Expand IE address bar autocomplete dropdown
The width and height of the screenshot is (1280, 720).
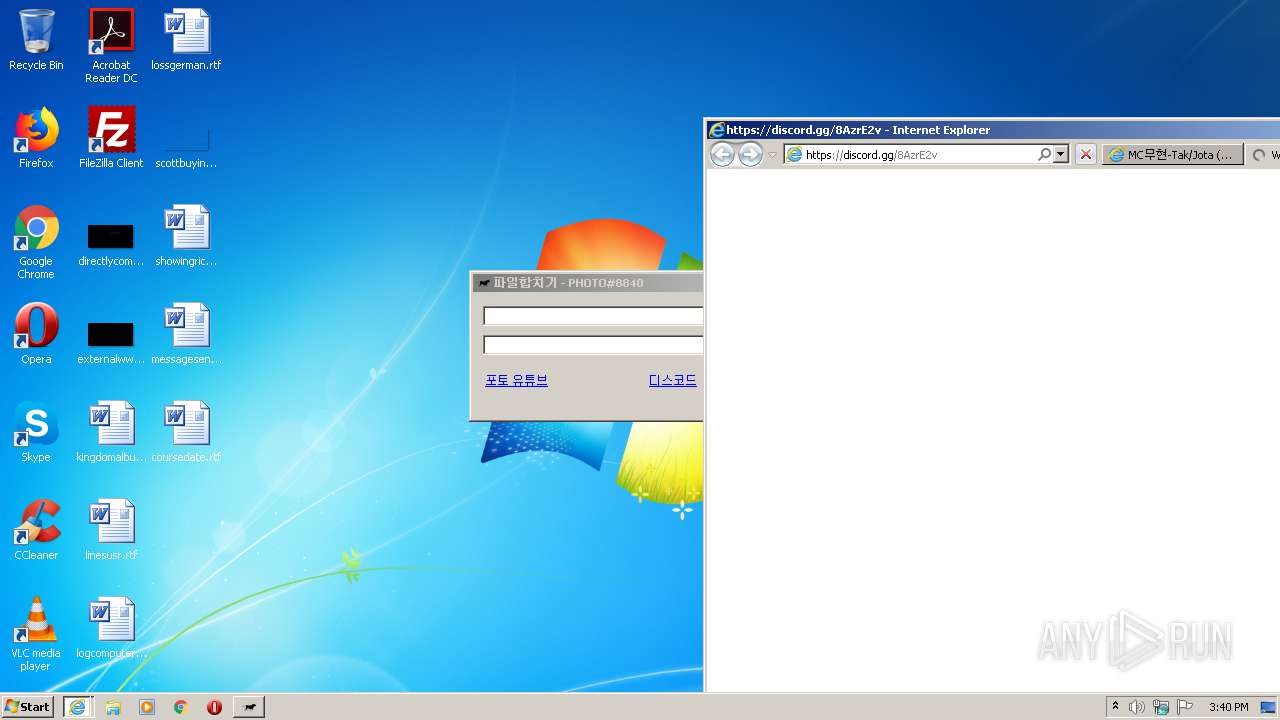tap(1061, 155)
